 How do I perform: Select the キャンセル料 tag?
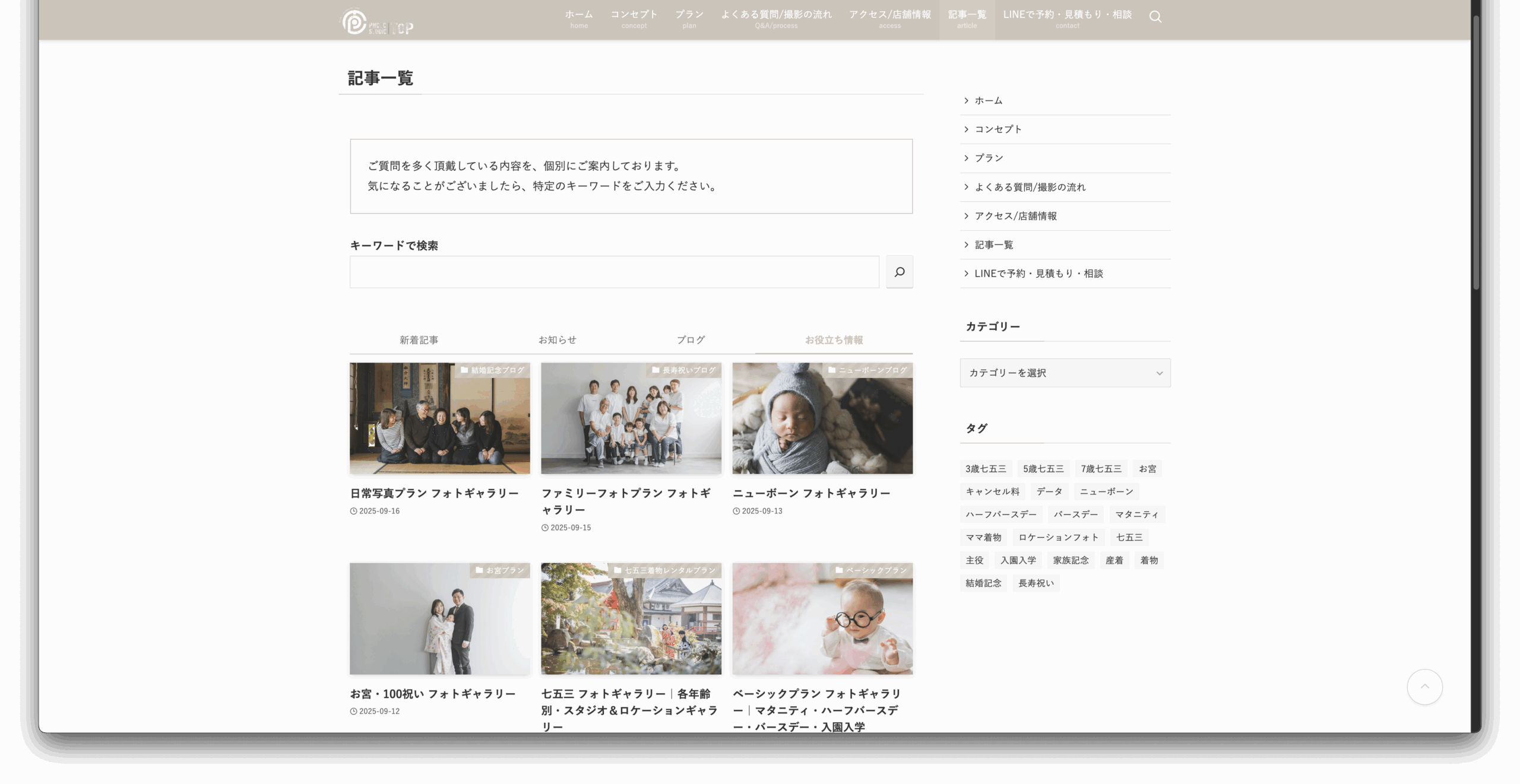(x=992, y=491)
